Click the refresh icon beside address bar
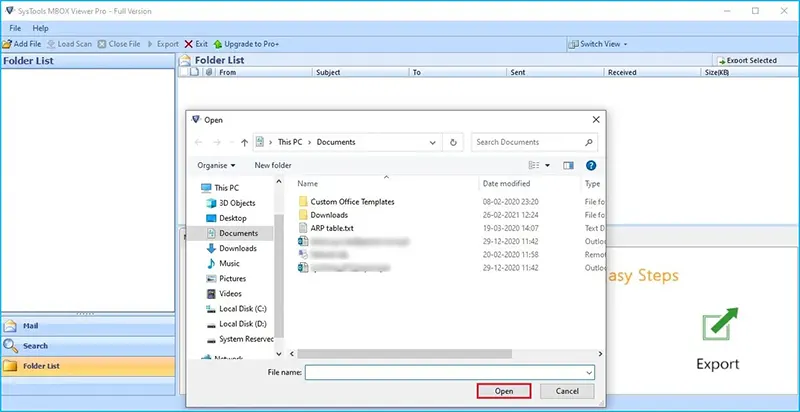The width and height of the screenshot is (800, 412). [457, 142]
